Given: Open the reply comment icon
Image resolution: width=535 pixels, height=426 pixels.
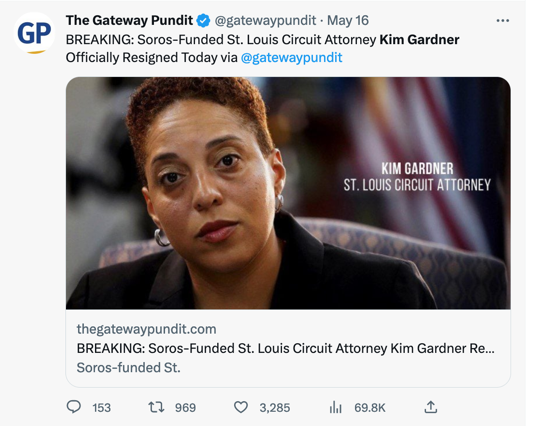Looking at the screenshot, I should click(x=73, y=407).
